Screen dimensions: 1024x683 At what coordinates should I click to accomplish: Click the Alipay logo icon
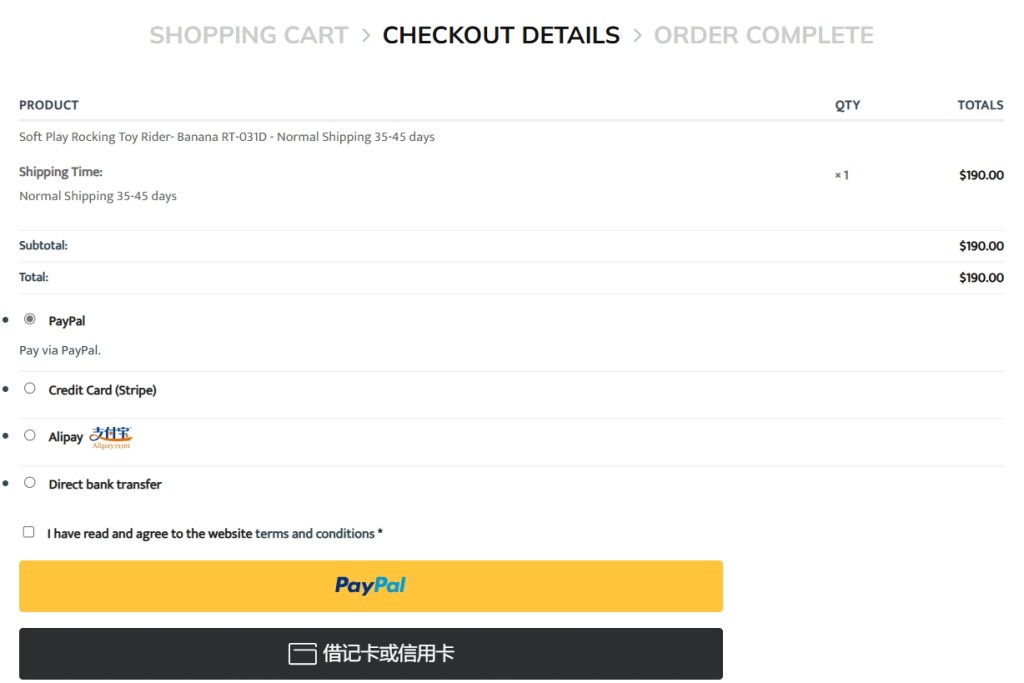coord(111,437)
